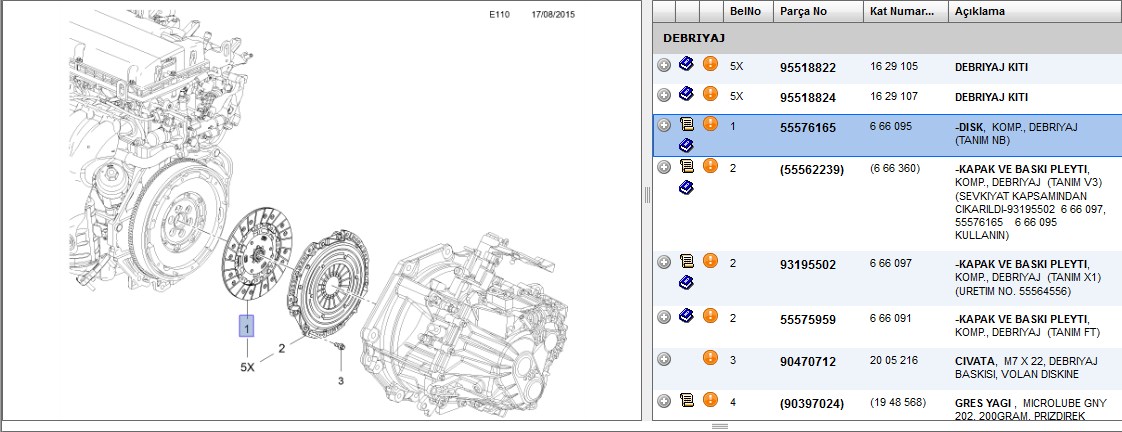Click the orange warning icon for (90397024)
The width and height of the screenshot is (1122, 432).
click(x=710, y=400)
